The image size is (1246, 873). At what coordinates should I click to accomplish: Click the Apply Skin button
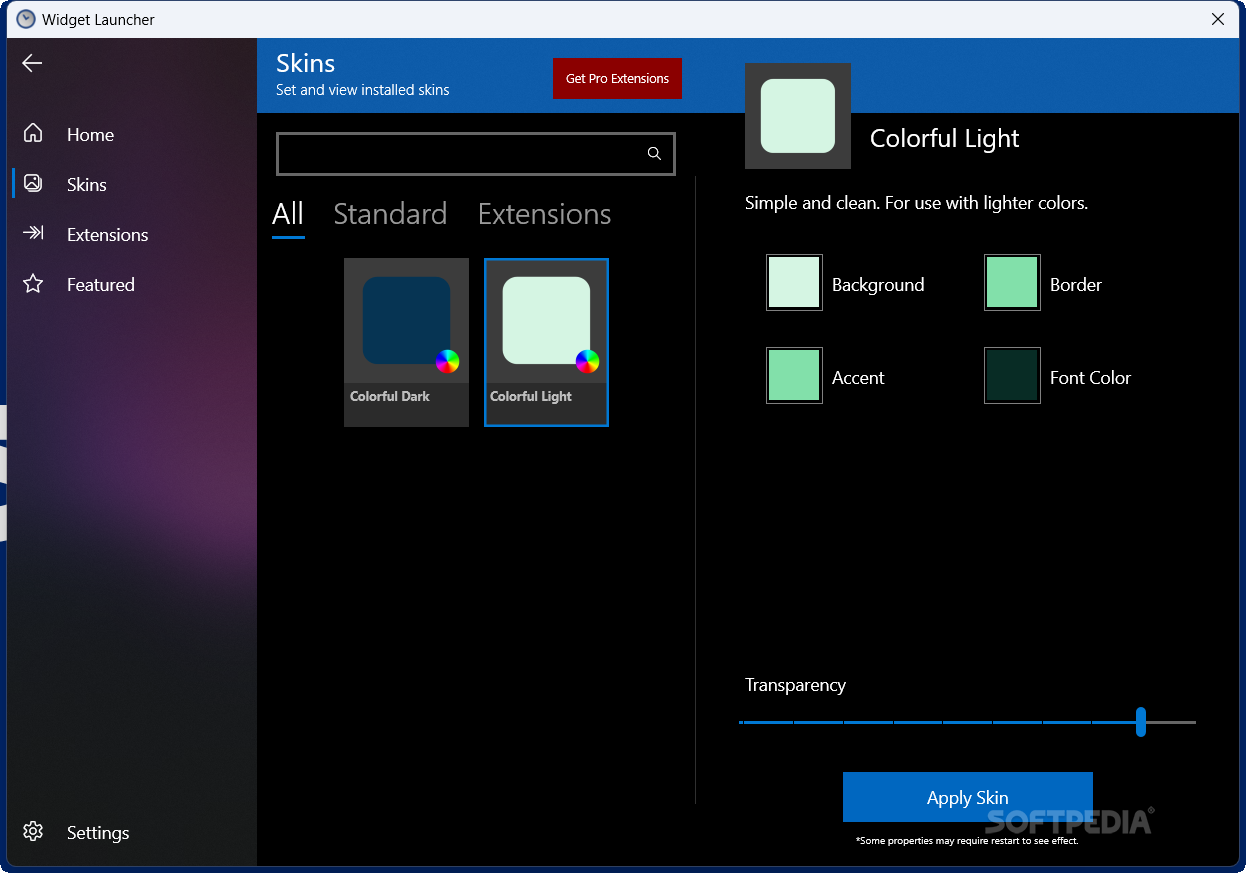(967, 797)
